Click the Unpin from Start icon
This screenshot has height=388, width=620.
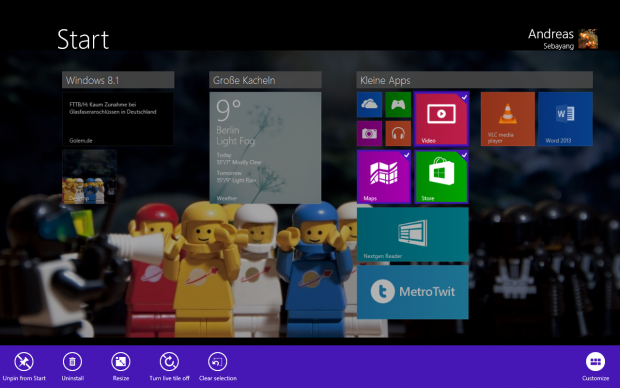24,362
